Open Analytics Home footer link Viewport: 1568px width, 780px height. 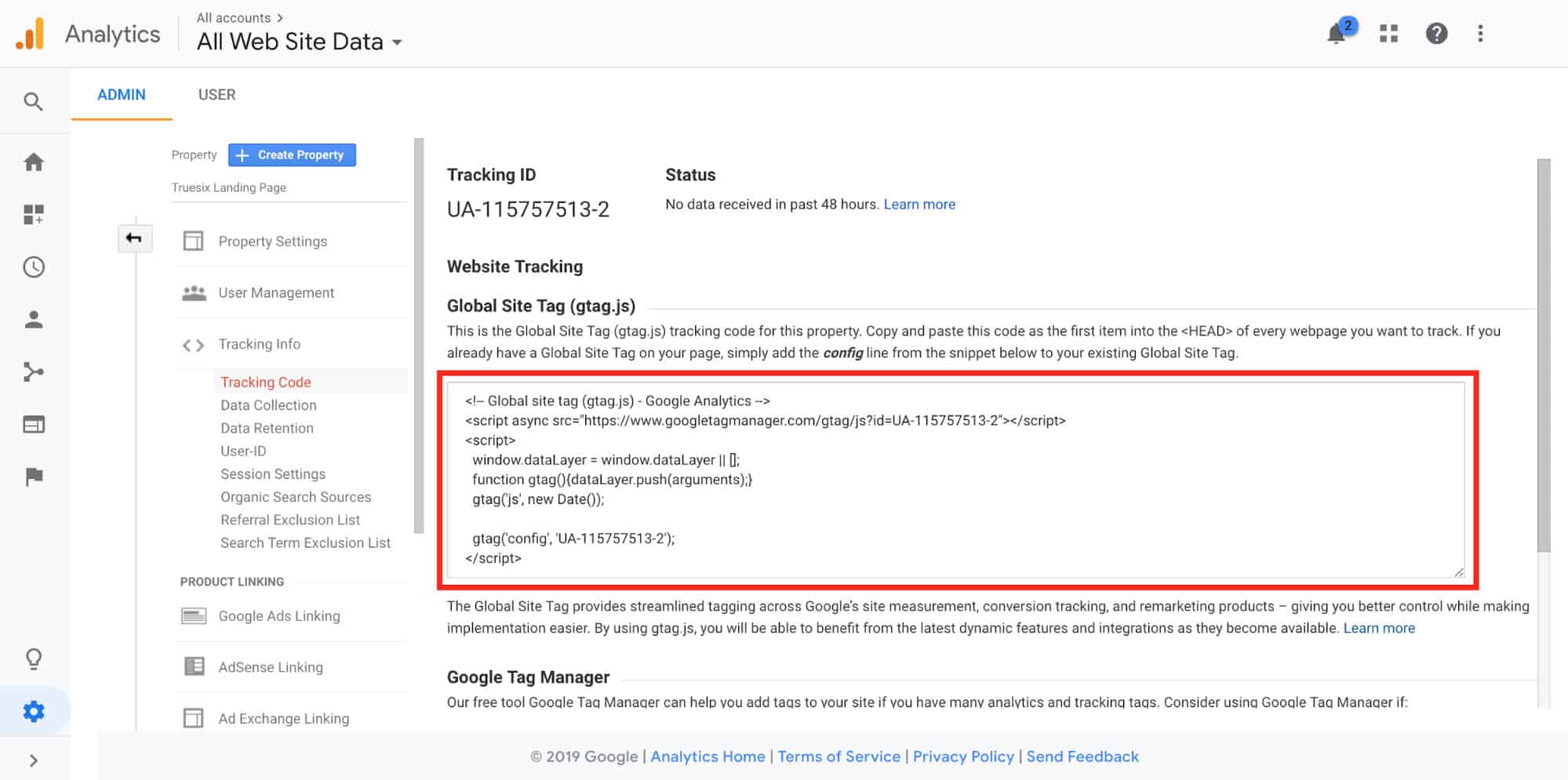(708, 756)
